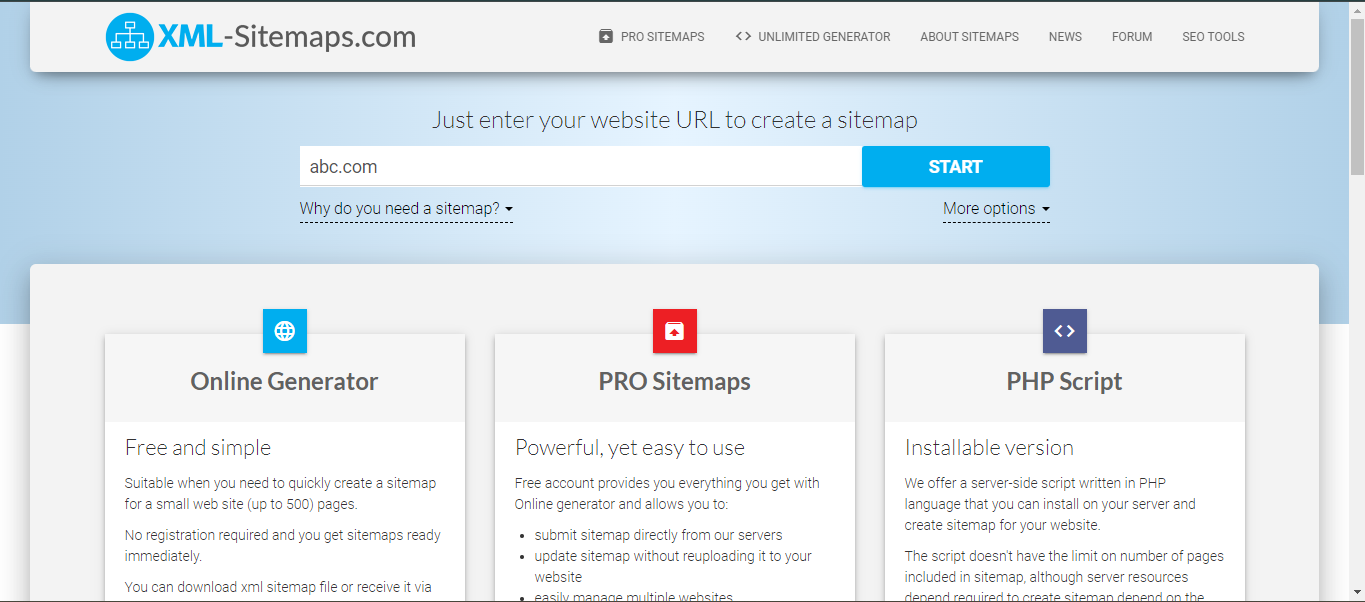Open the More options dropdown
1365x602 pixels.
pos(996,208)
